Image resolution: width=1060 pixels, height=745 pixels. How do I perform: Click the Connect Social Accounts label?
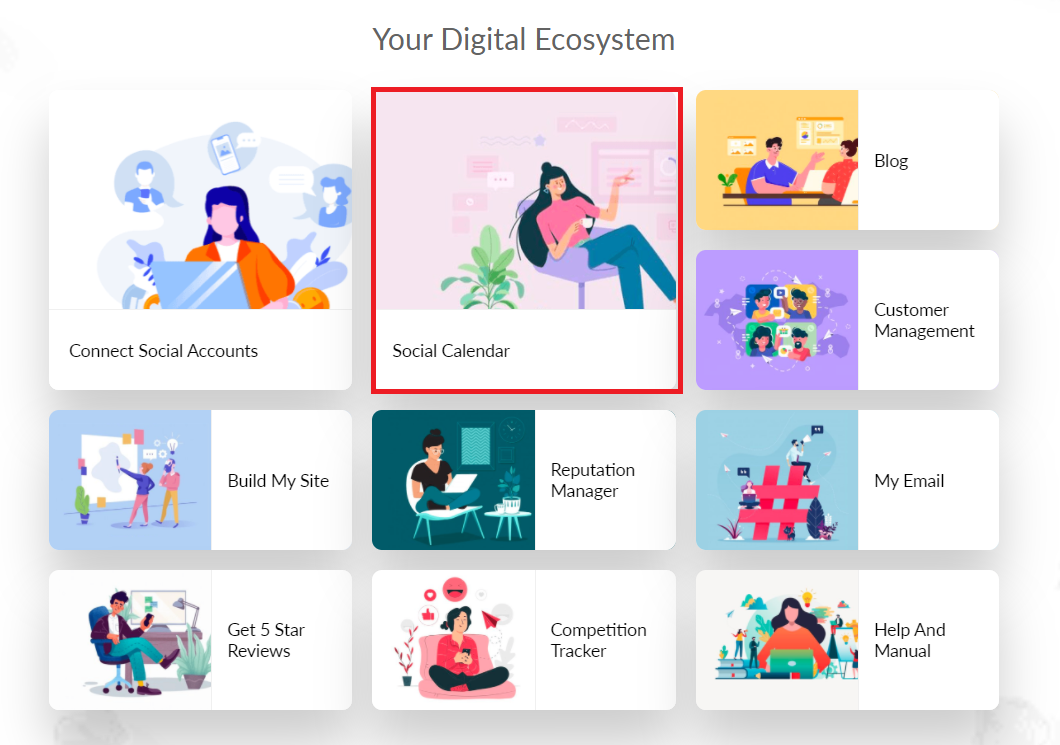[164, 351]
